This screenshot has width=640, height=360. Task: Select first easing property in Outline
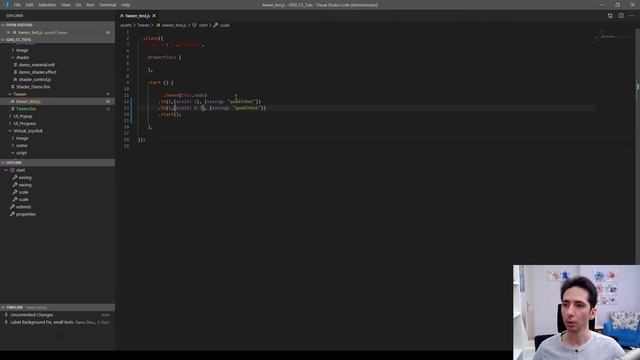(24, 178)
